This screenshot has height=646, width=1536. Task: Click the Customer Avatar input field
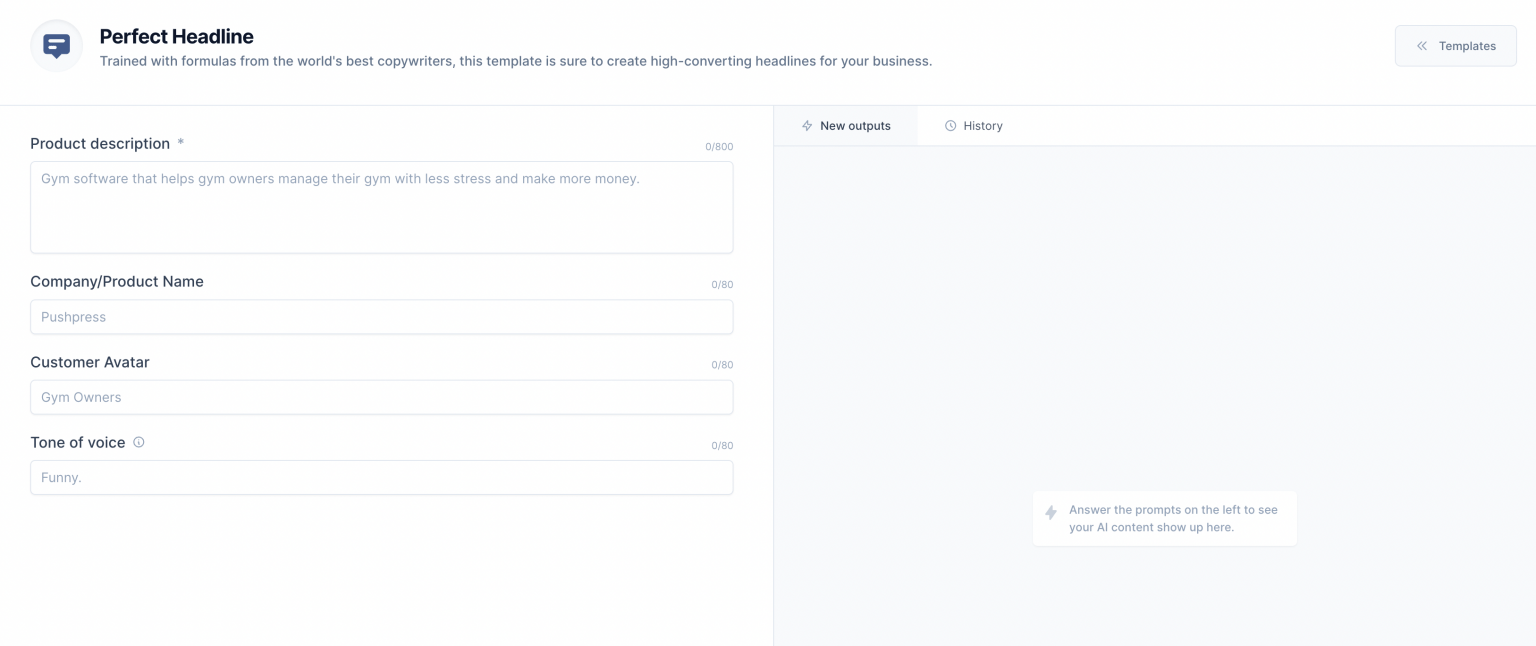(382, 397)
